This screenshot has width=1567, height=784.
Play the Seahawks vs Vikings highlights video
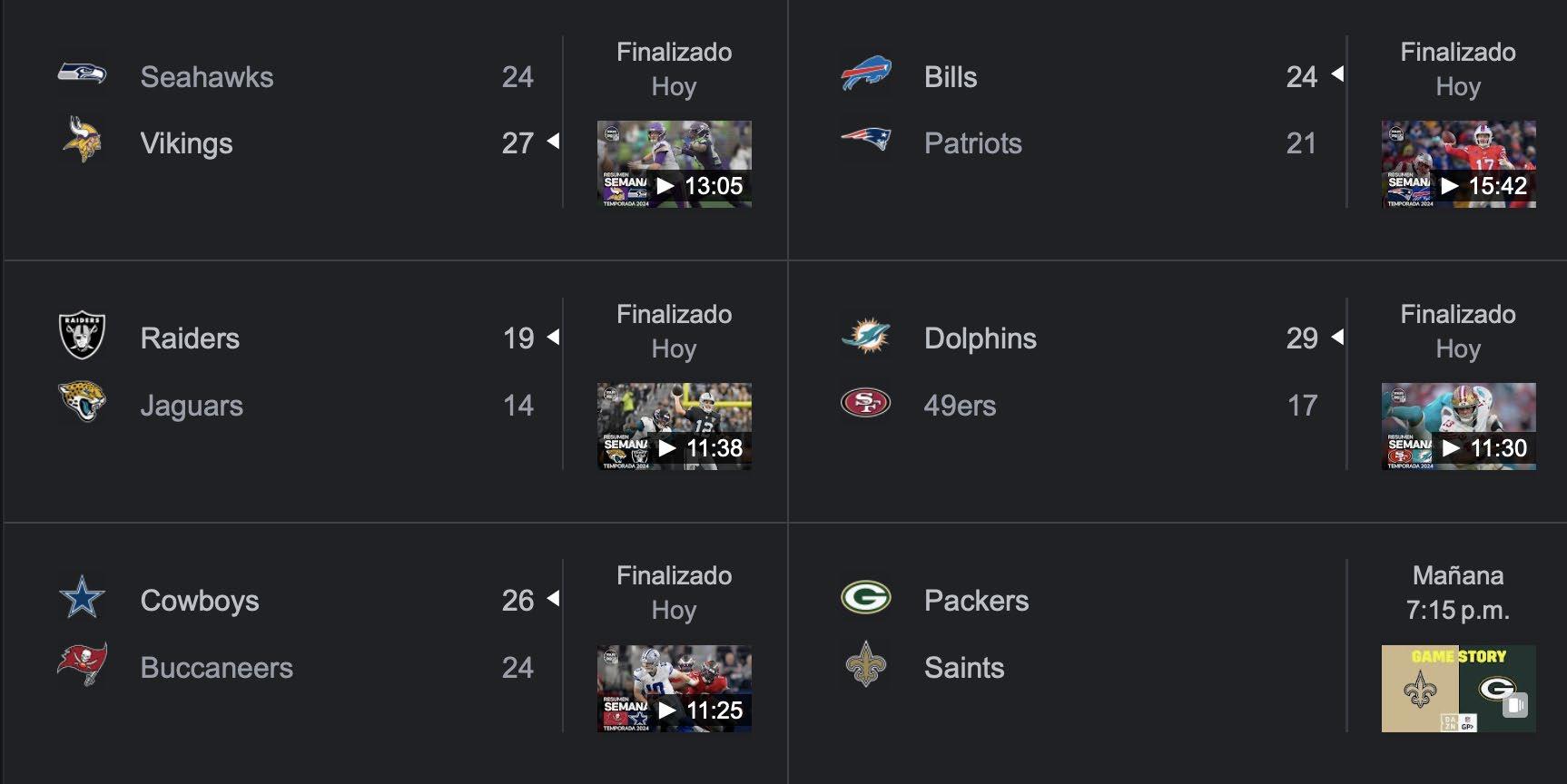pyautogui.click(x=674, y=164)
